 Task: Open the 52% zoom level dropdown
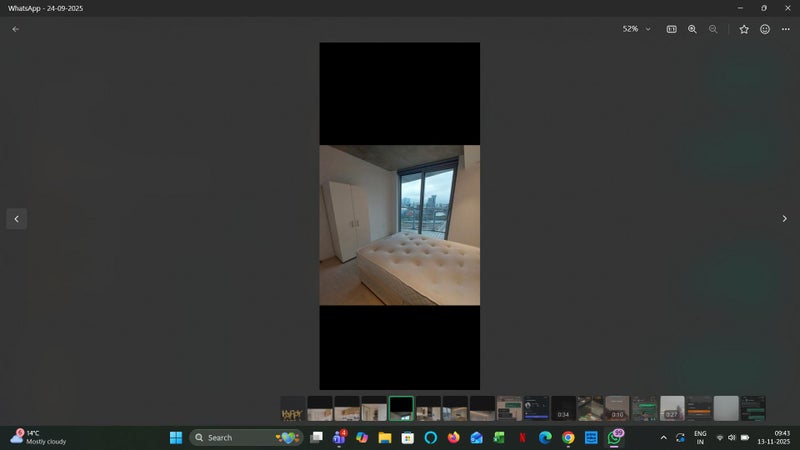click(637, 29)
